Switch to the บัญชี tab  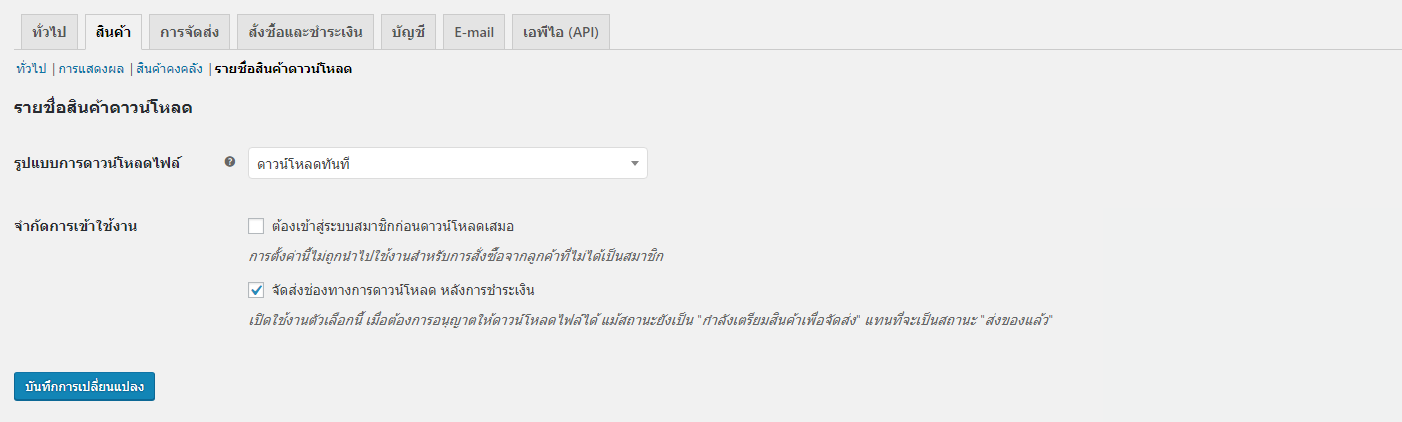click(408, 32)
